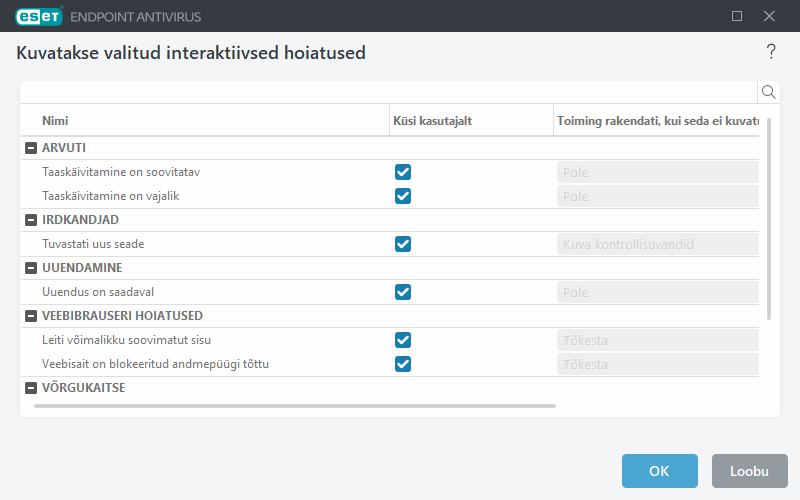Open help via the question mark icon
Viewport: 800px width, 500px height.
pos(771,52)
